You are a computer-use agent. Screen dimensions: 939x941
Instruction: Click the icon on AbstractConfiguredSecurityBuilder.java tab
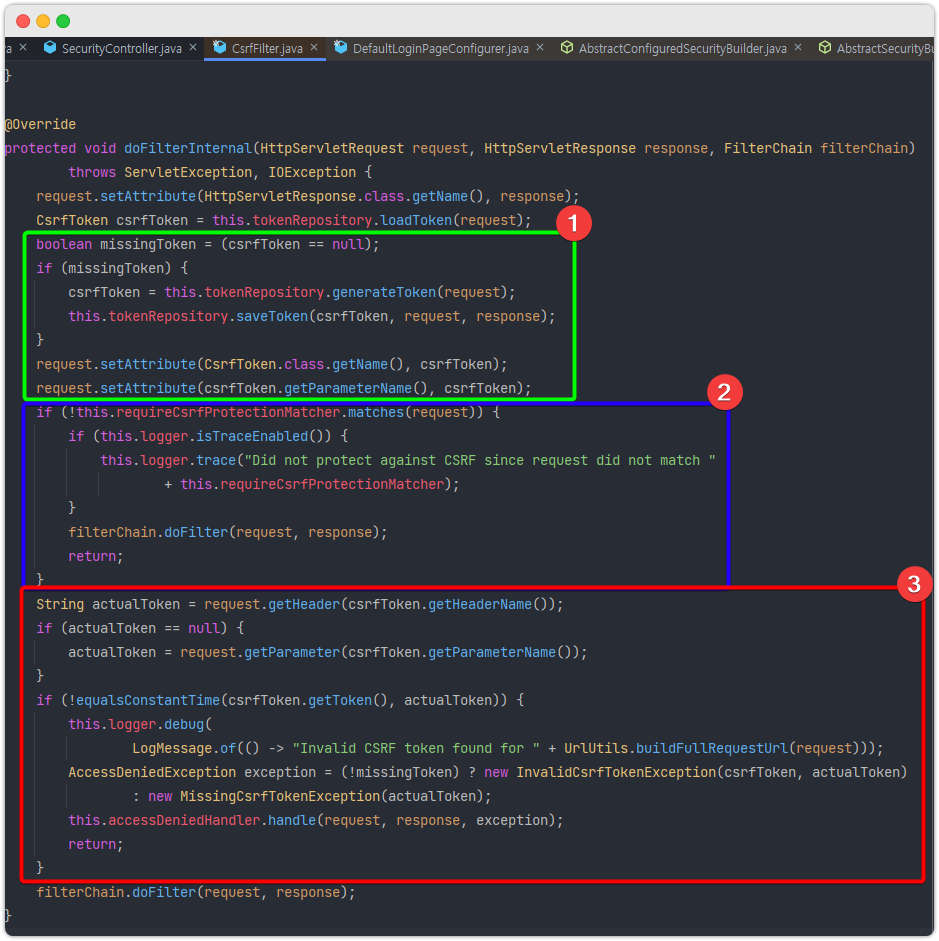click(568, 46)
